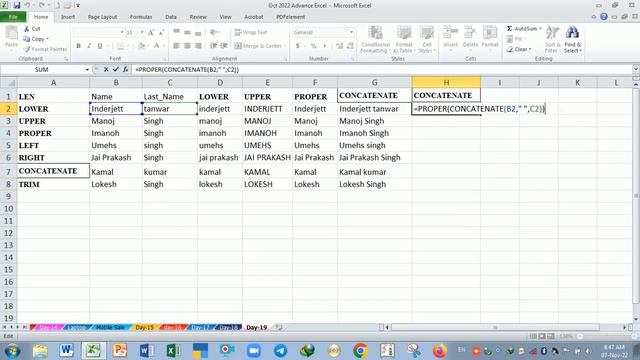Click the Align Text Left icon

176,46
